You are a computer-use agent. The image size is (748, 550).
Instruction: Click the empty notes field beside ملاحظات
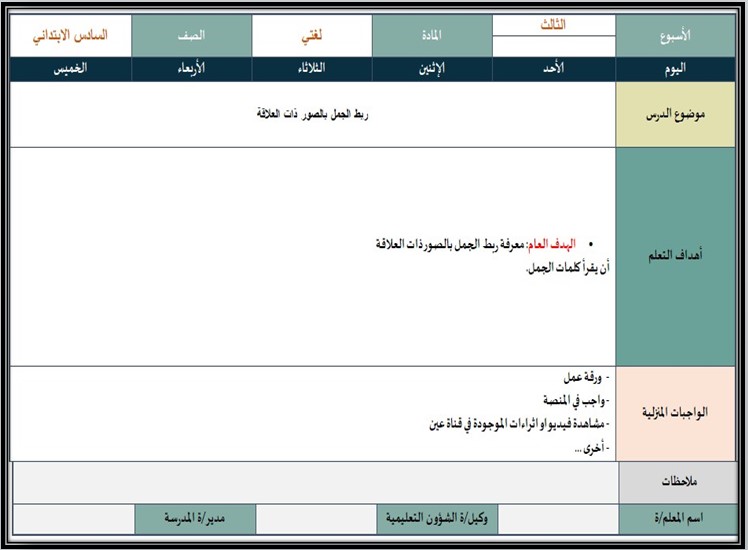[x=316, y=482]
